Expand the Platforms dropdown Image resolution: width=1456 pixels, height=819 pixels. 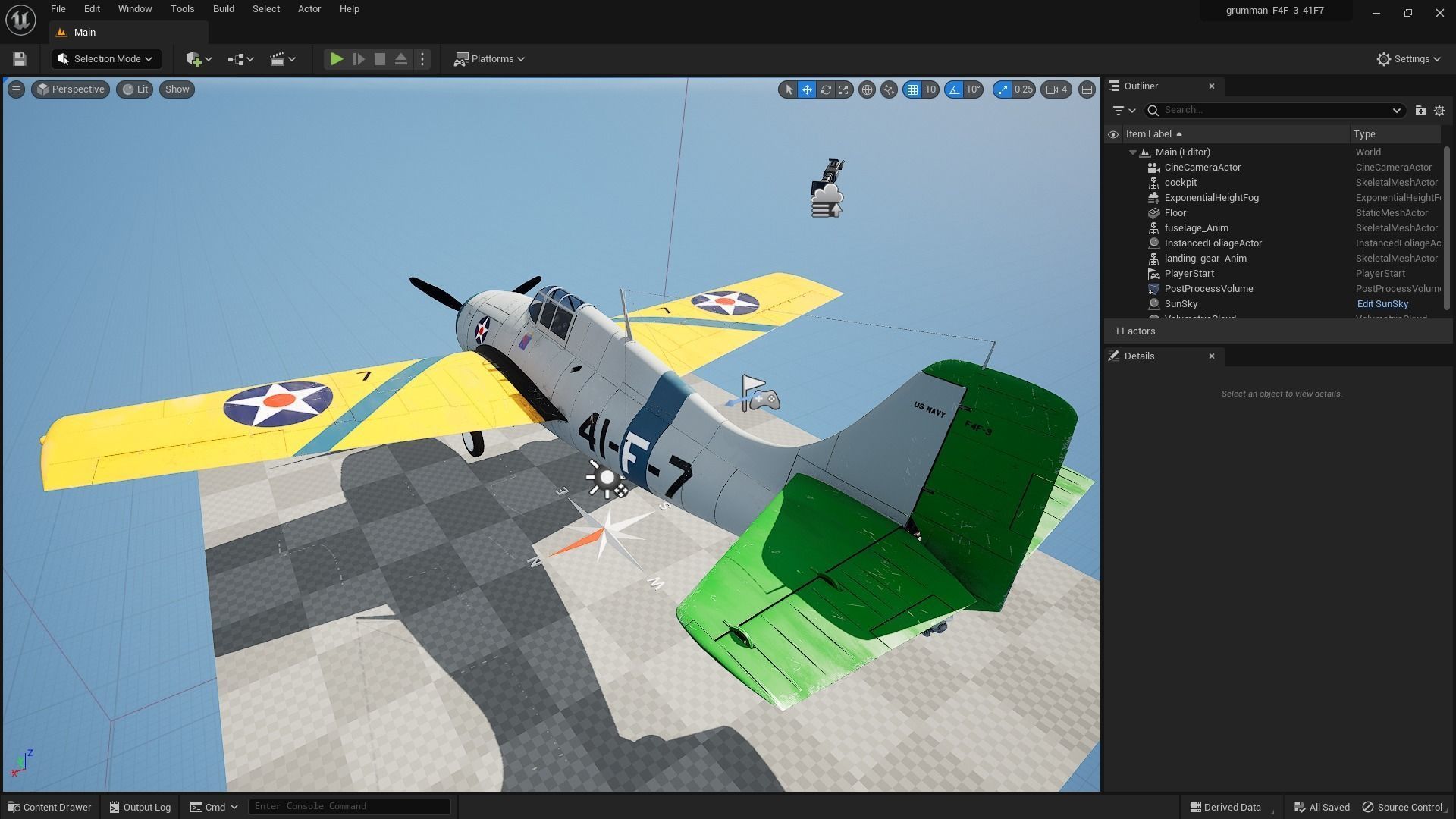(490, 59)
